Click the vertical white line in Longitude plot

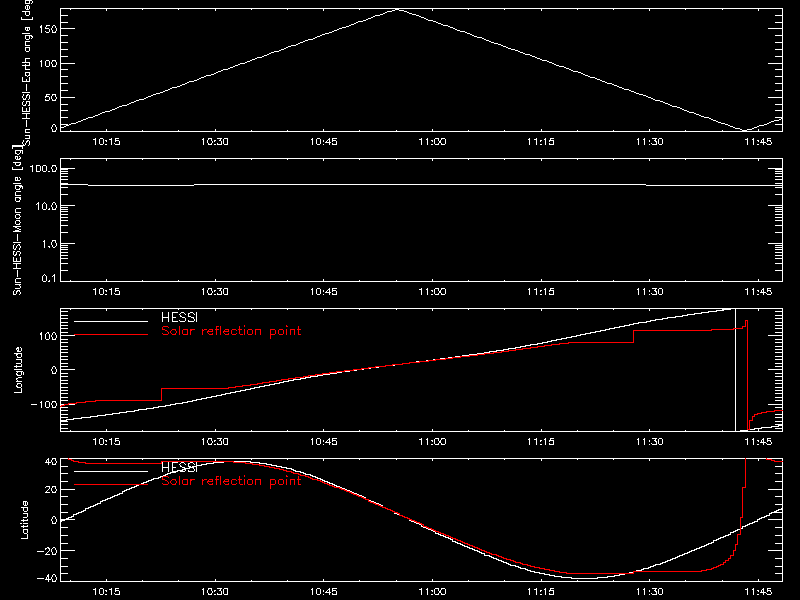(x=735, y=370)
